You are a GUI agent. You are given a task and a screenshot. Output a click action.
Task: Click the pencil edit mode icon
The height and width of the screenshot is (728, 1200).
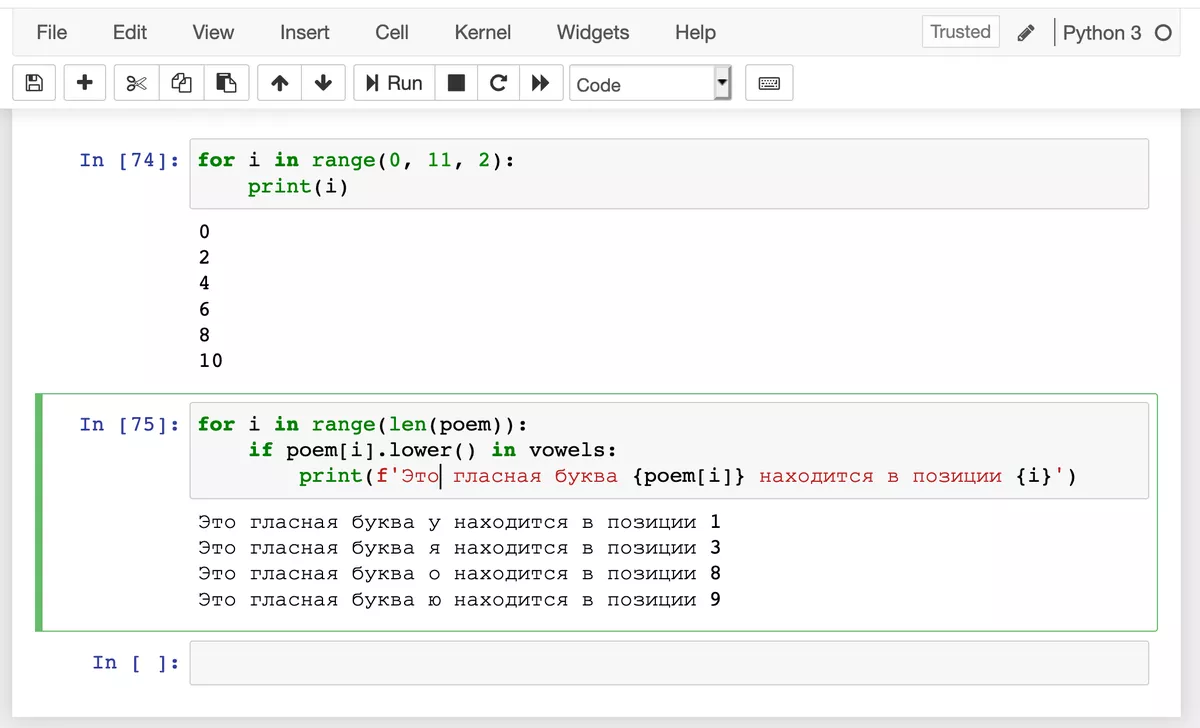(1025, 33)
